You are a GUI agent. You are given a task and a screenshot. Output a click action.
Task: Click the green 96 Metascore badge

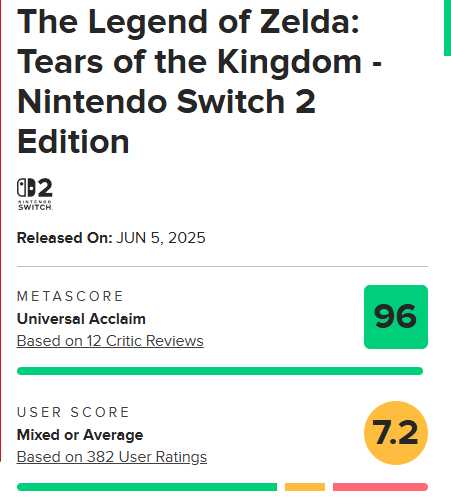pos(396,317)
